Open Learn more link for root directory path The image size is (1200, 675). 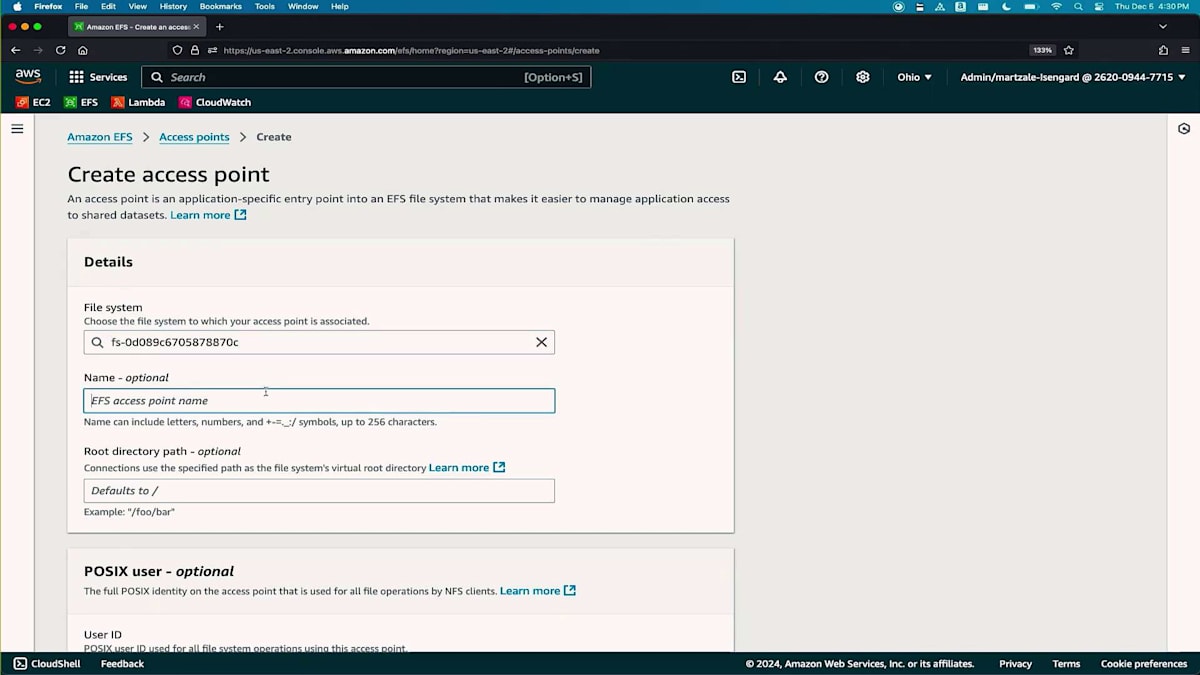tap(467, 468)
